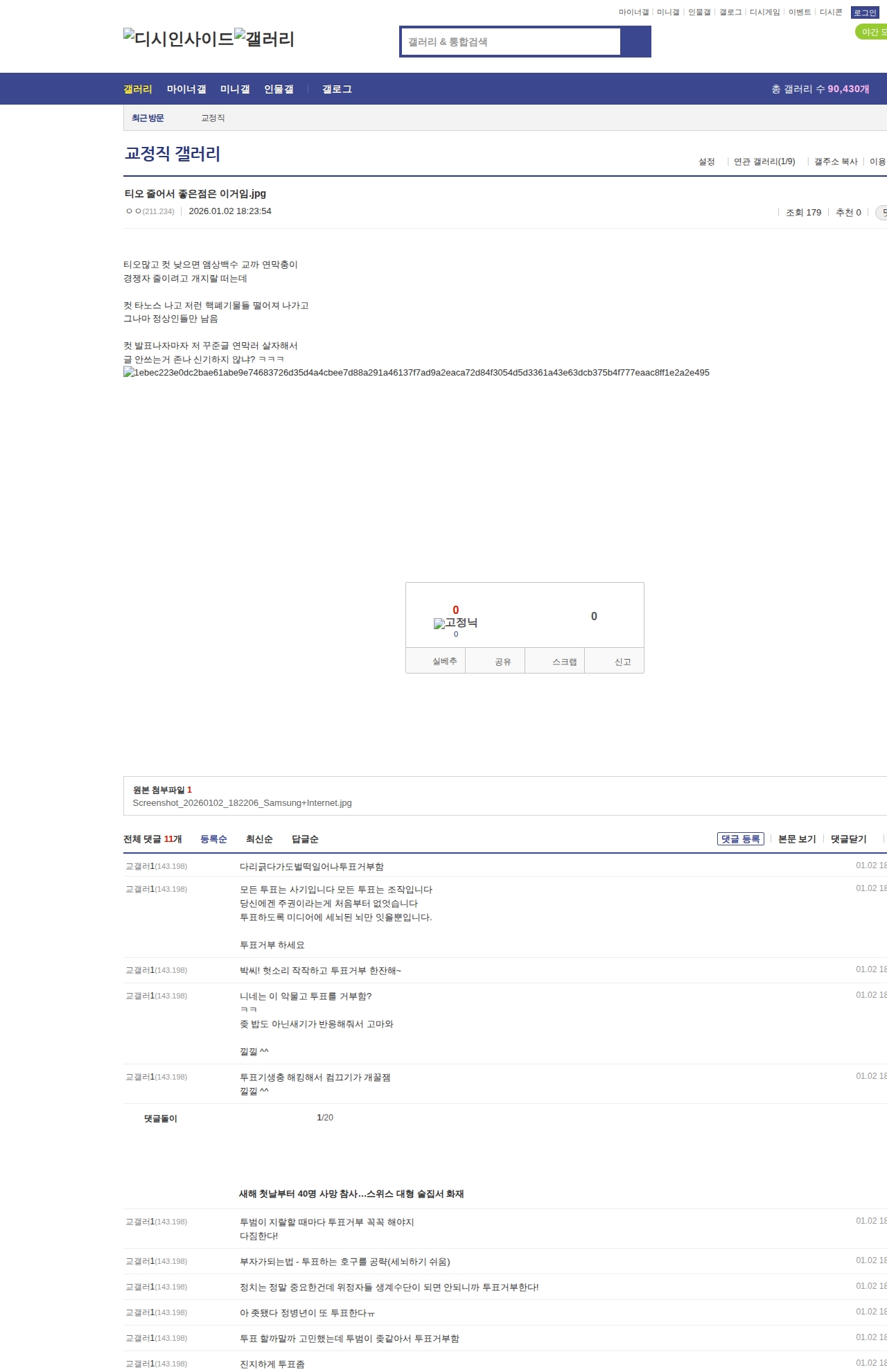Click the comment 부자가되는법 - 투표하는 호구를 공략(세뇌하기 쉬움)

coord(345,1262)
